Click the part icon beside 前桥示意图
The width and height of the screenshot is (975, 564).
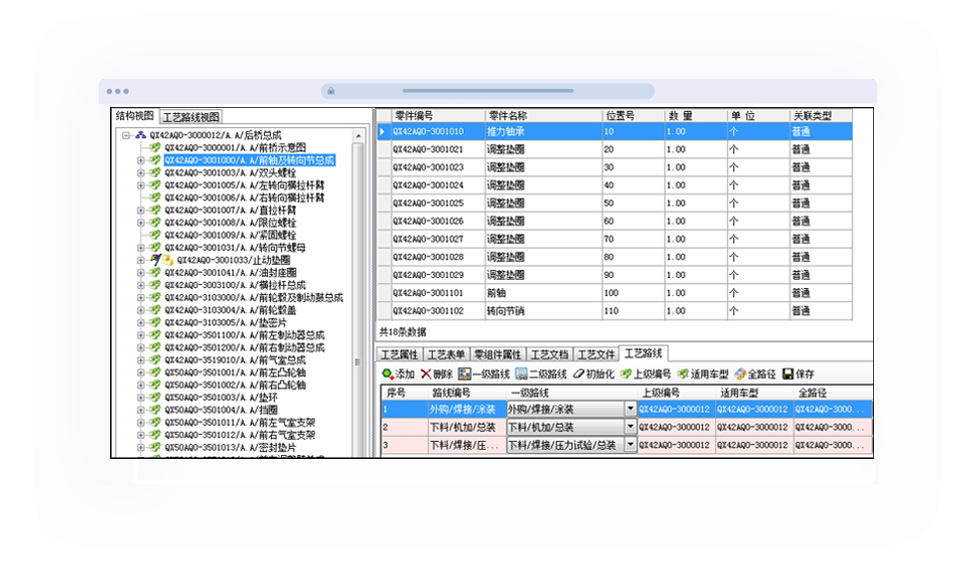pyautogui.click(x=155, y=147)
